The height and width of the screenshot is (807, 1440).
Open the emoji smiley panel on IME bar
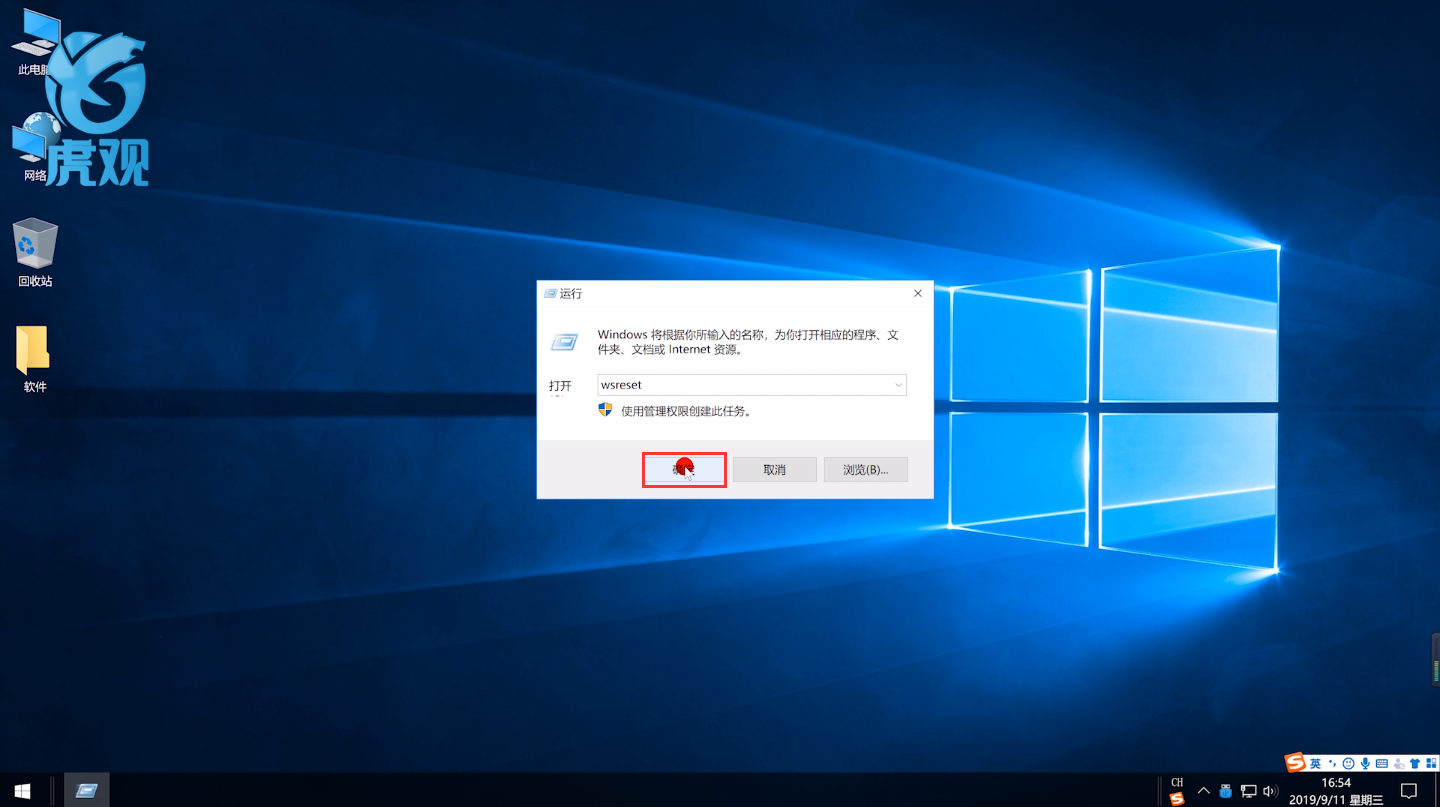click(x=1348, y=764)
